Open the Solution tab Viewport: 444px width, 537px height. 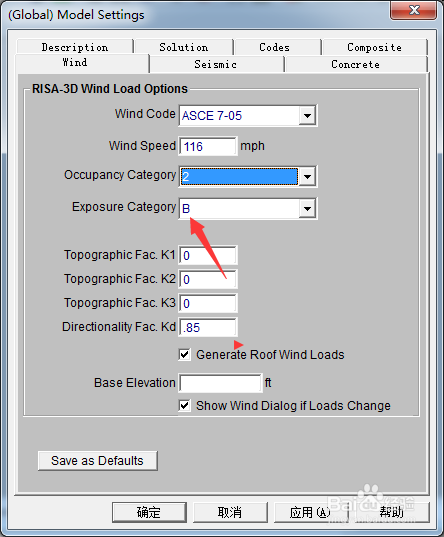coord(184,47)
